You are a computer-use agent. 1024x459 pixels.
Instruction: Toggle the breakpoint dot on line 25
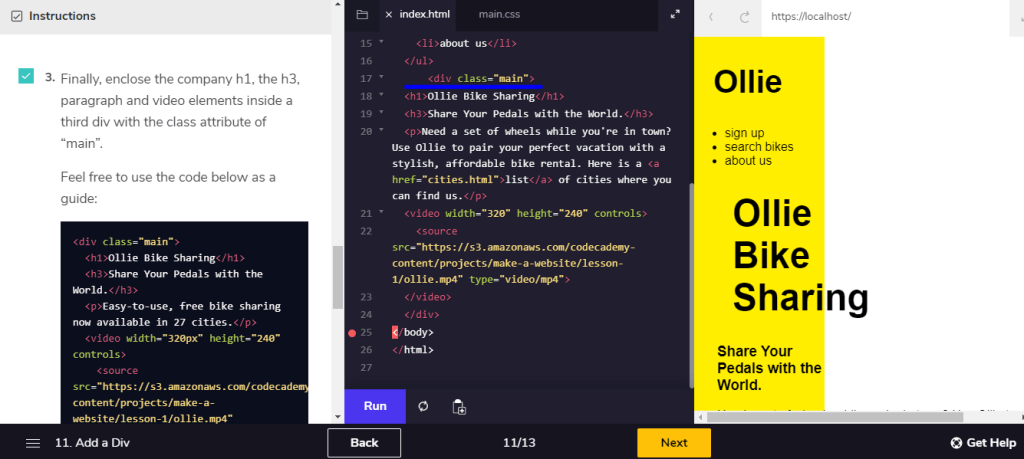click(x=352, y=332)
